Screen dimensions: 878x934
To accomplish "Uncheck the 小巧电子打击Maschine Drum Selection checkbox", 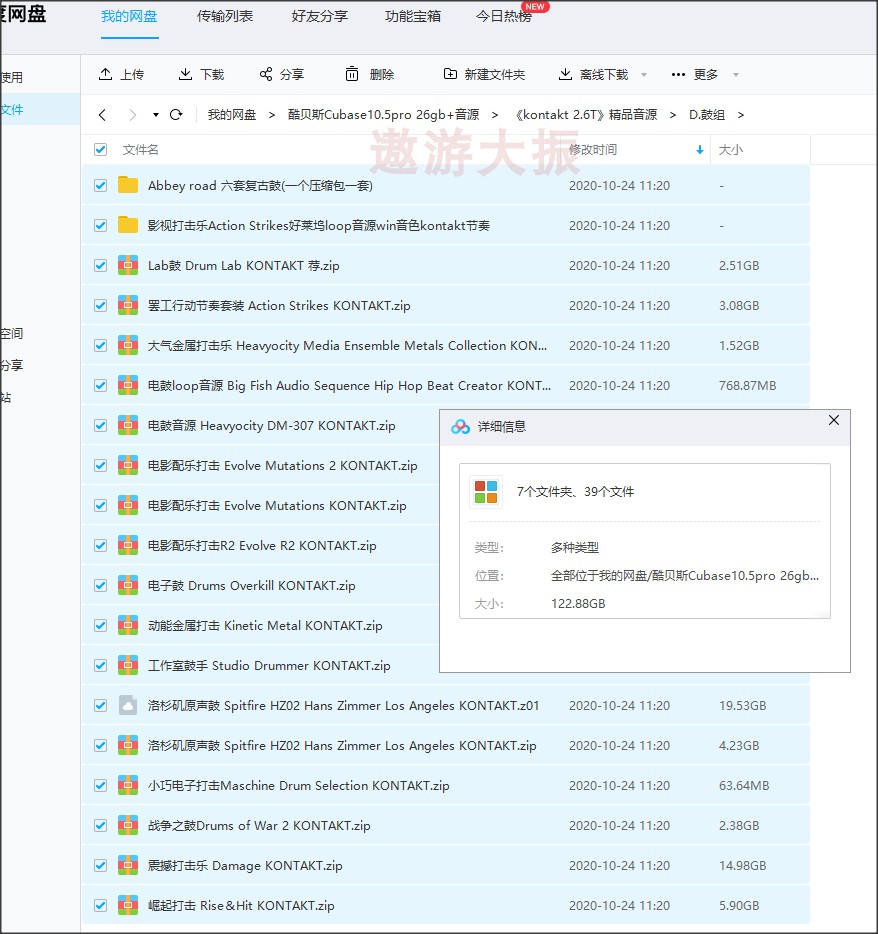I will click(101, 786).
